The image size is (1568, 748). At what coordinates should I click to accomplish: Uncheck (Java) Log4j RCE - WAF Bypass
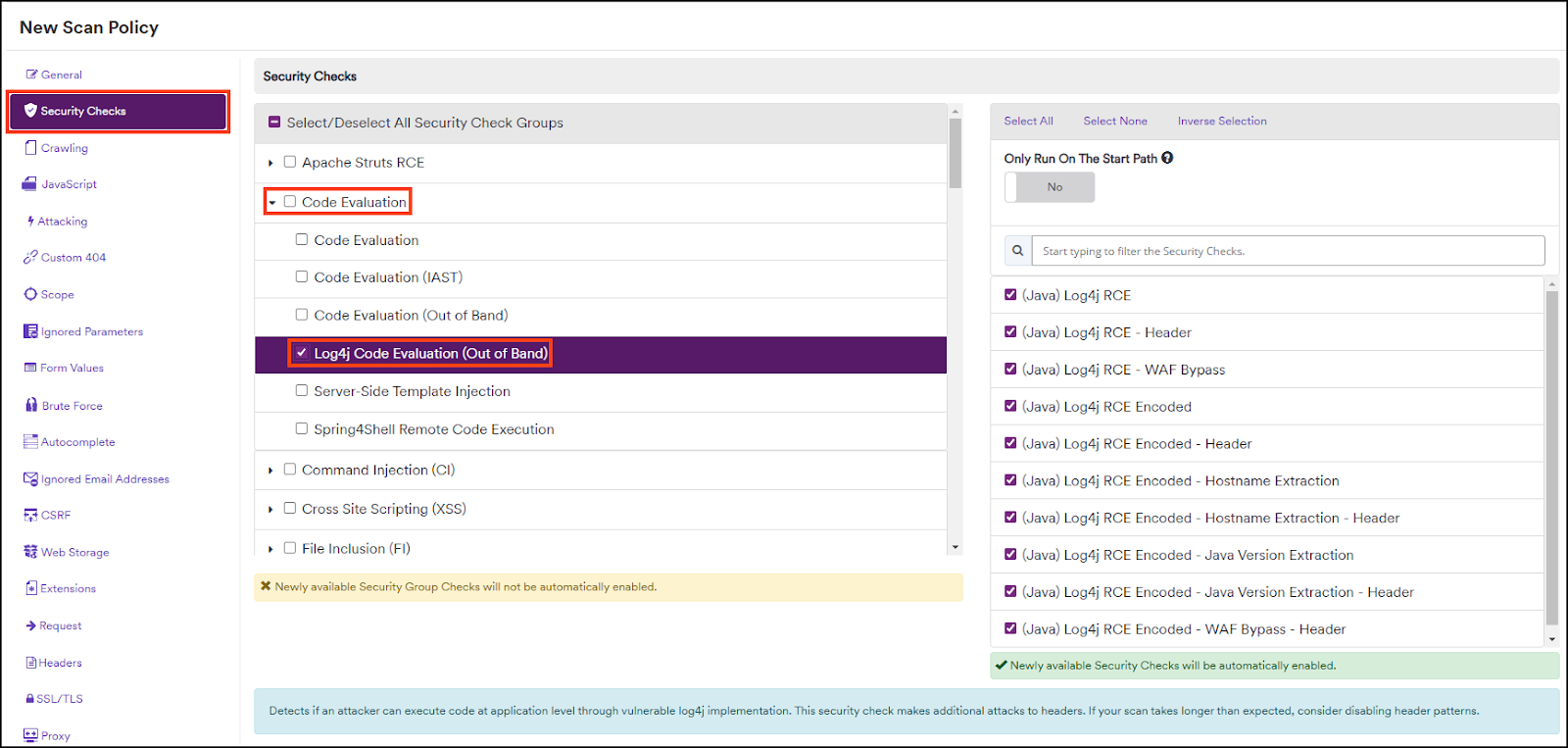[1010, 369]
